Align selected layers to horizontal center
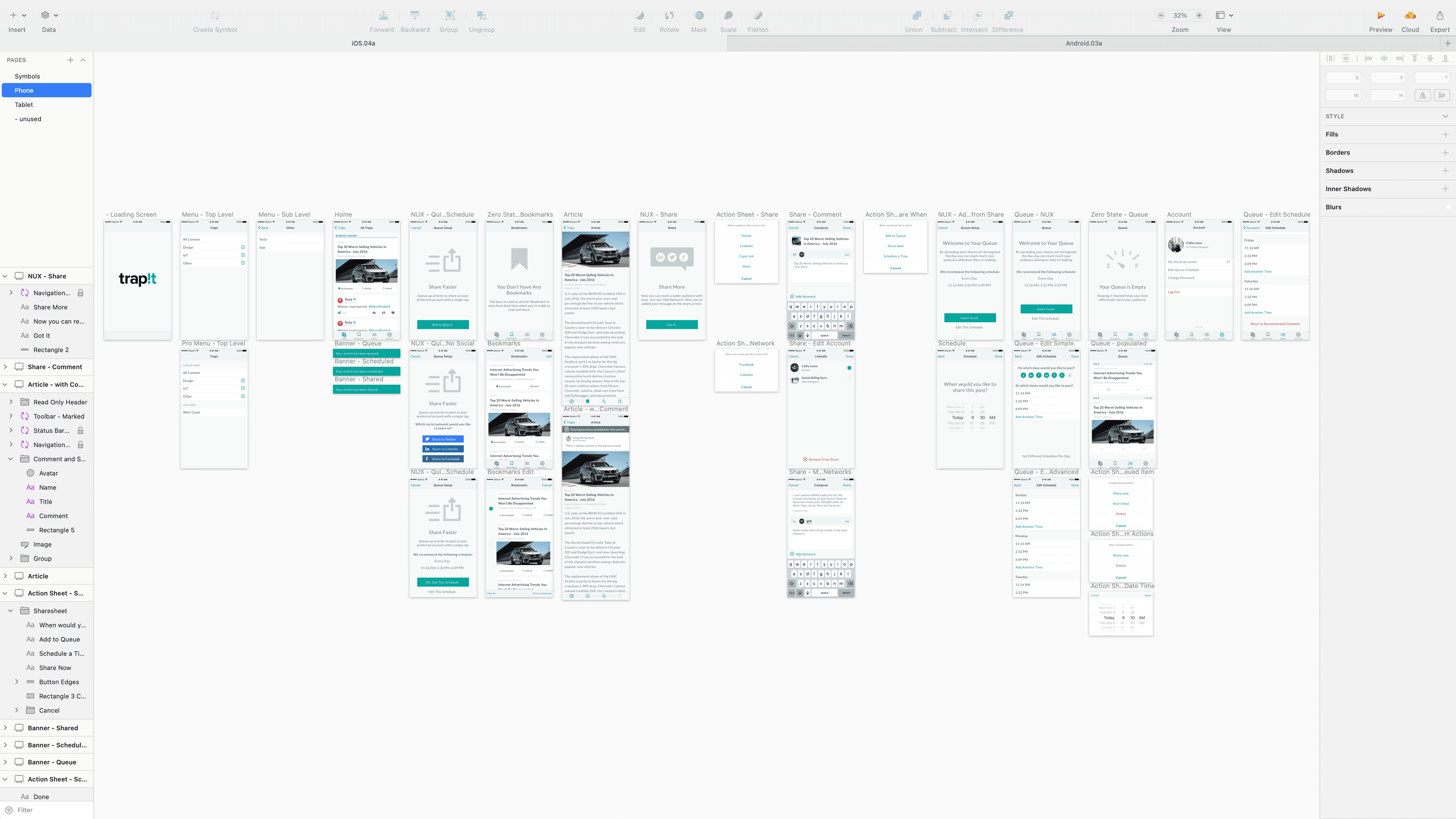This screenshot has height=819, width=1456. click(x=1384, y=58)
